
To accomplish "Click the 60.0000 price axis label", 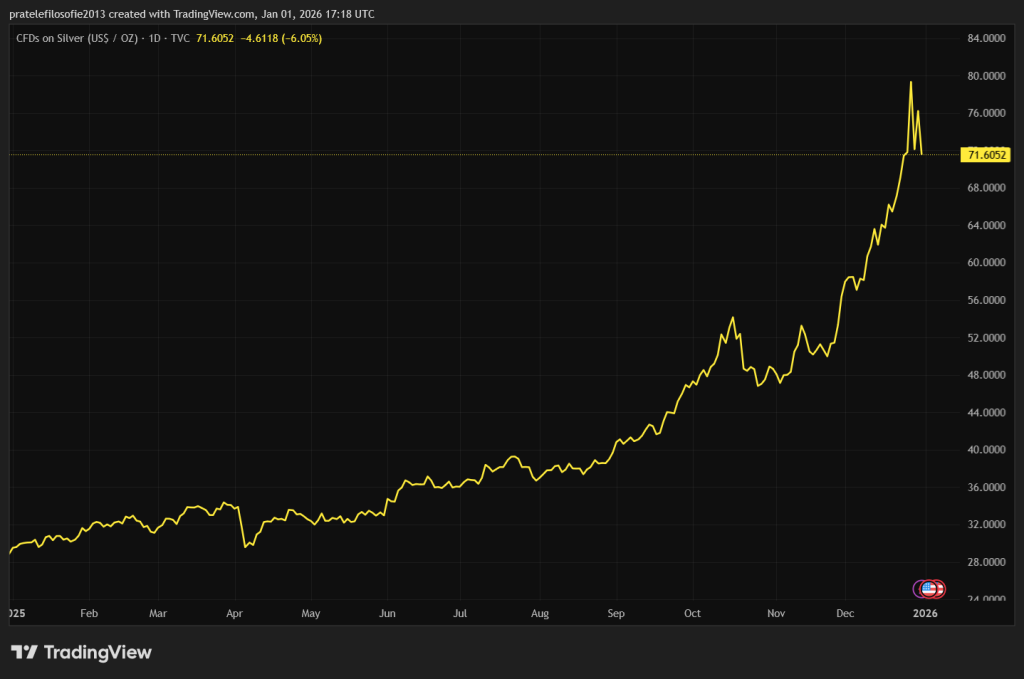I will point(986,263).
